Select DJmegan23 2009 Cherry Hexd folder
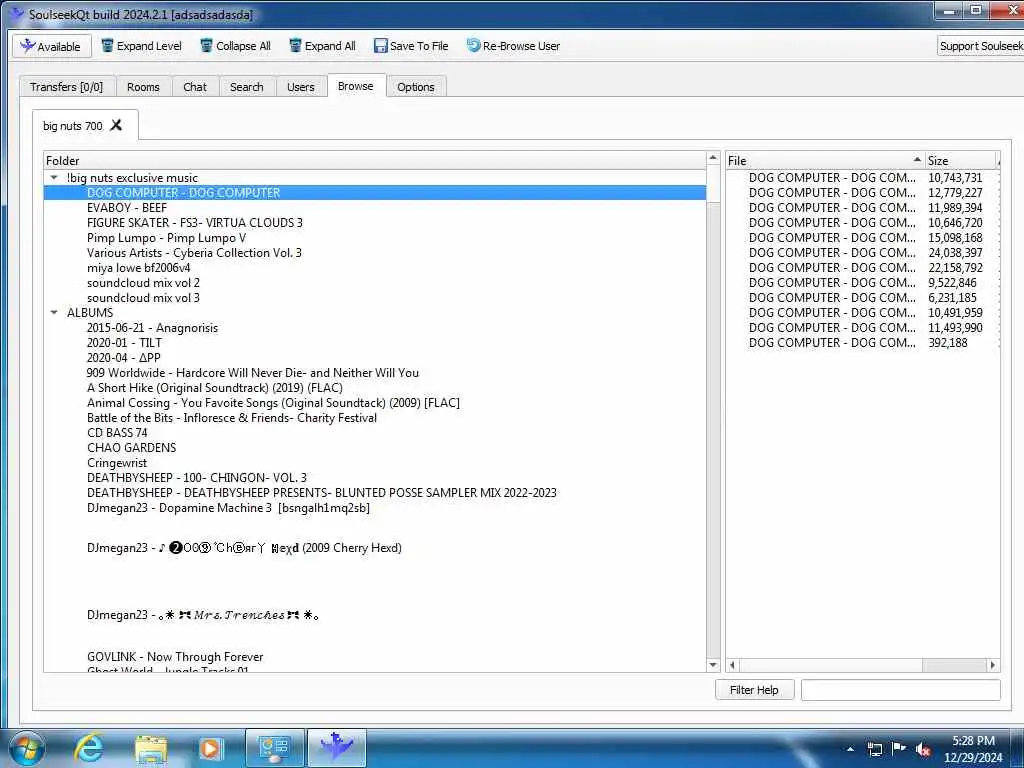The width and height of the screenshot is (1024, 768). [244, 548]
